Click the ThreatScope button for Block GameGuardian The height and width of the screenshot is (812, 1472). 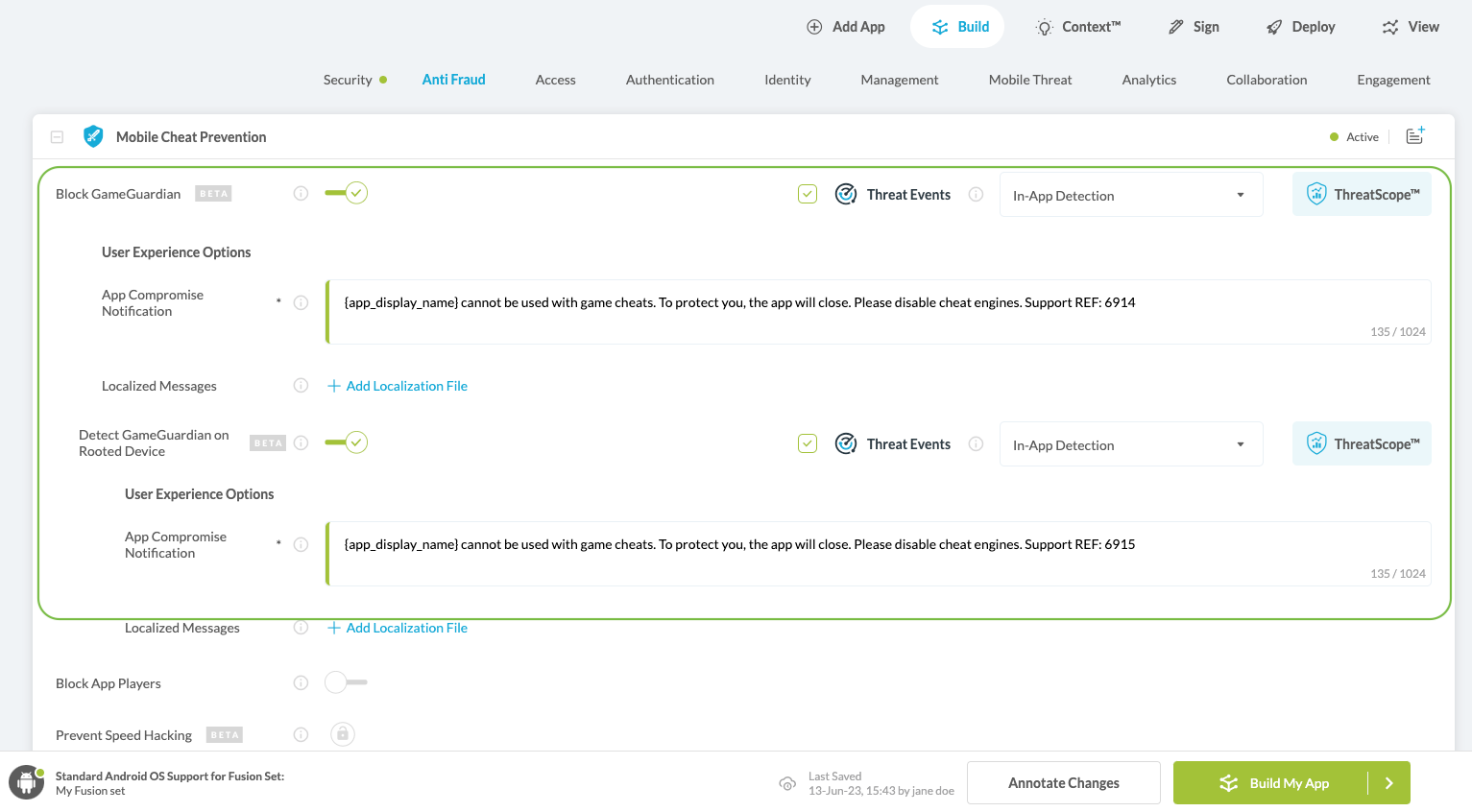1361,194
